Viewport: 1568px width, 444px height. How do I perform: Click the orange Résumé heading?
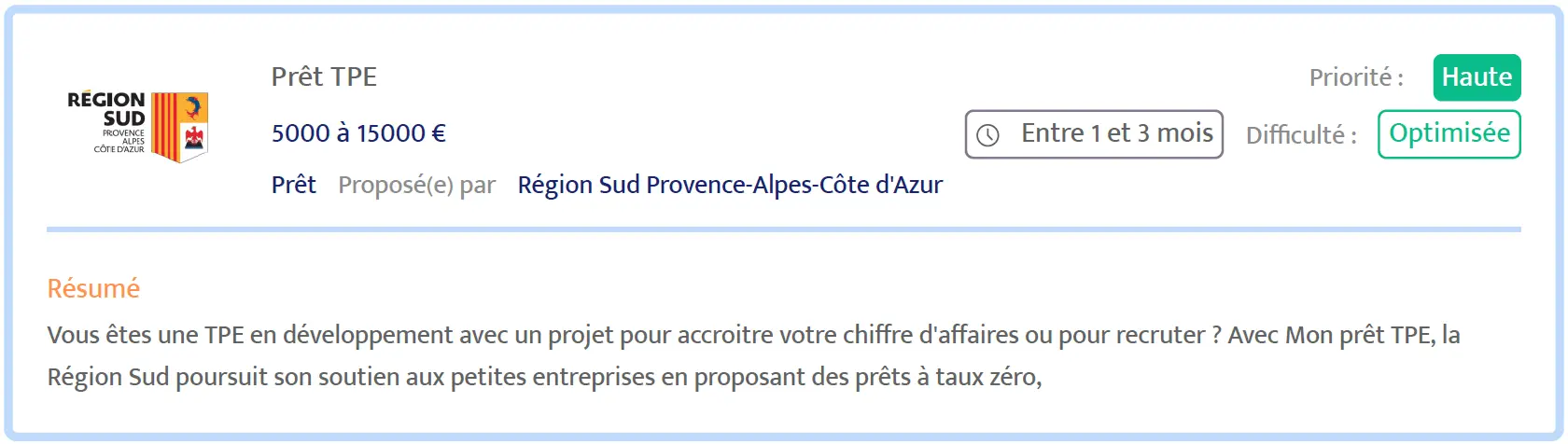coord(93,288)
